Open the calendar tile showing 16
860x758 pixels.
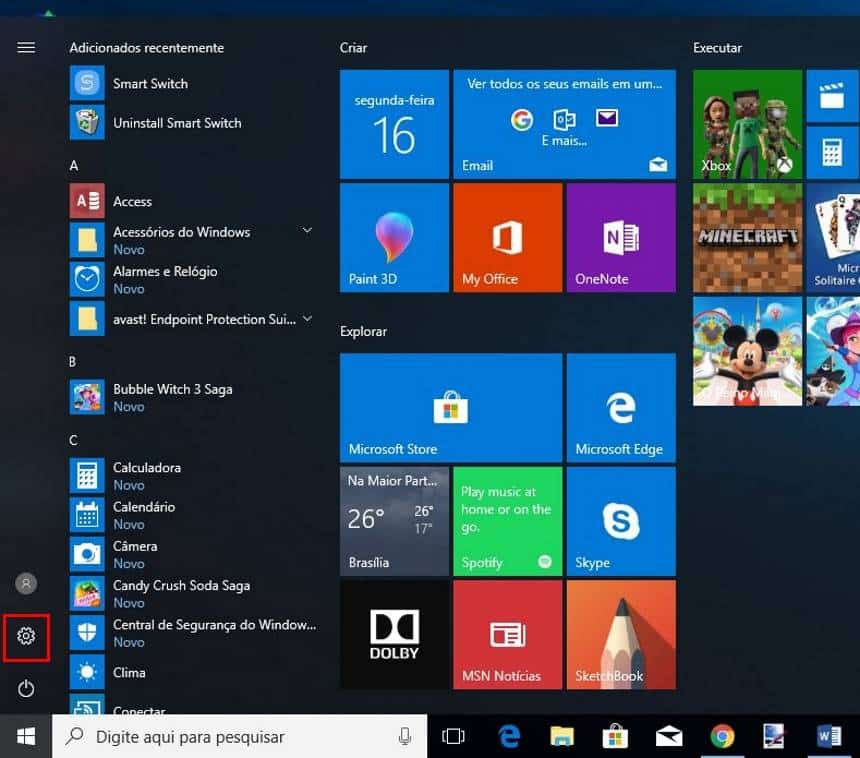point(394,124)
